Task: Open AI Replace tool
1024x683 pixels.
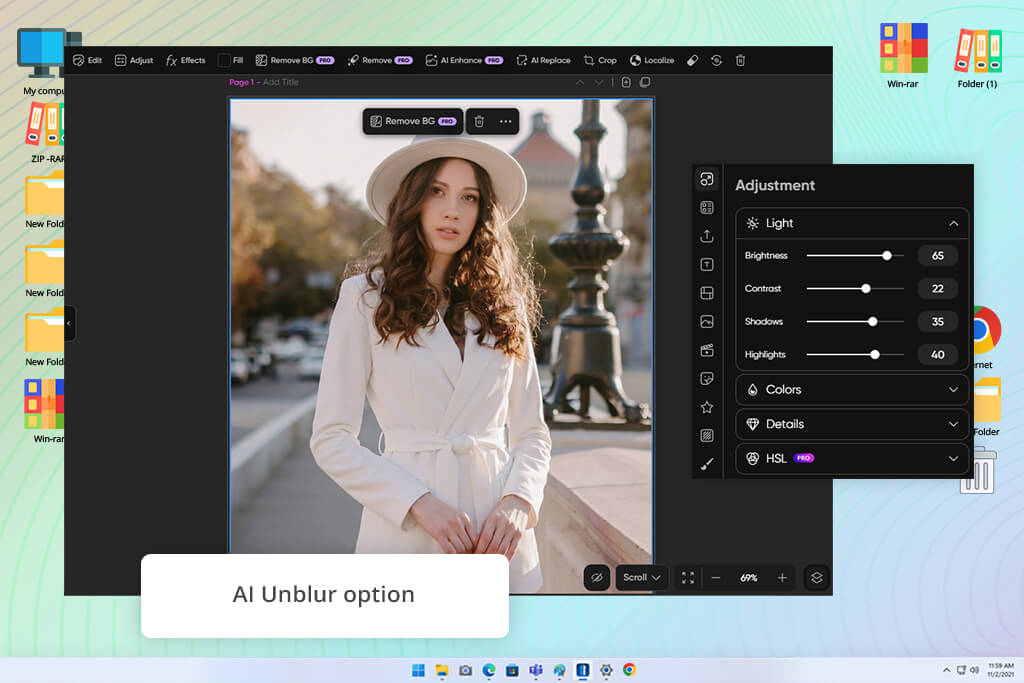Action: tap(543, 60)
